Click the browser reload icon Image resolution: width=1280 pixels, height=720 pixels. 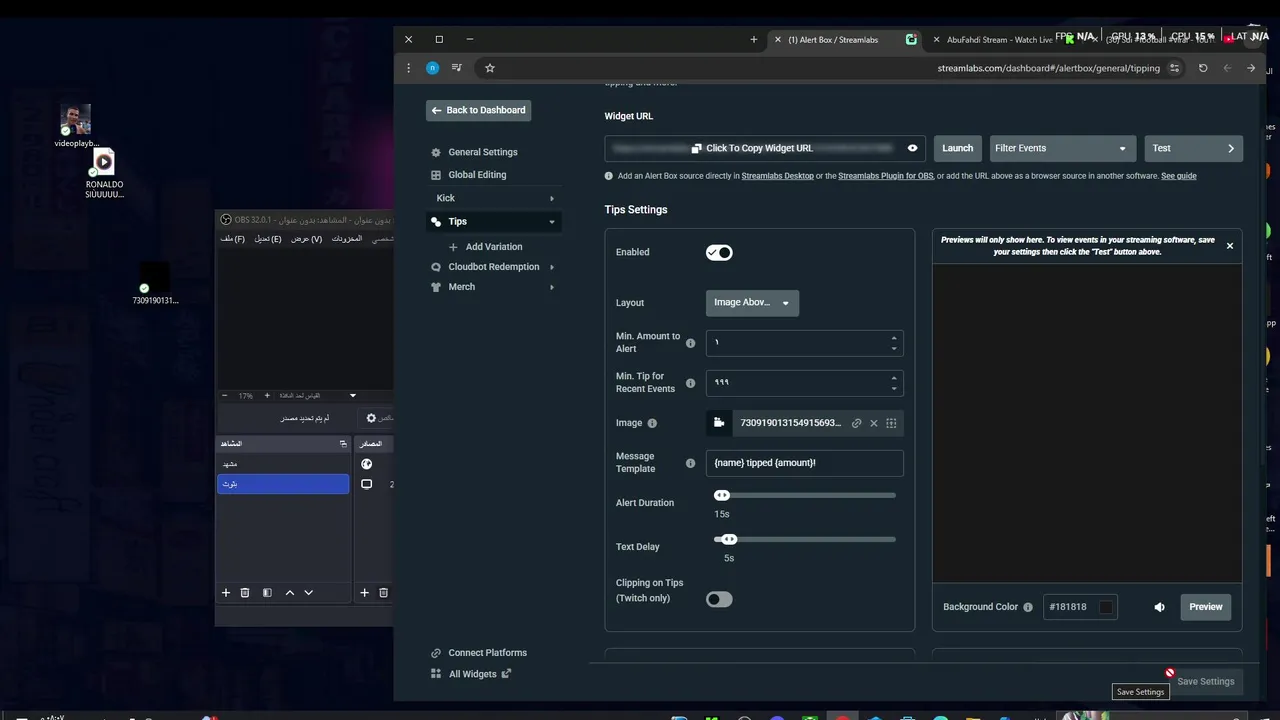[x=1203, y=68]
